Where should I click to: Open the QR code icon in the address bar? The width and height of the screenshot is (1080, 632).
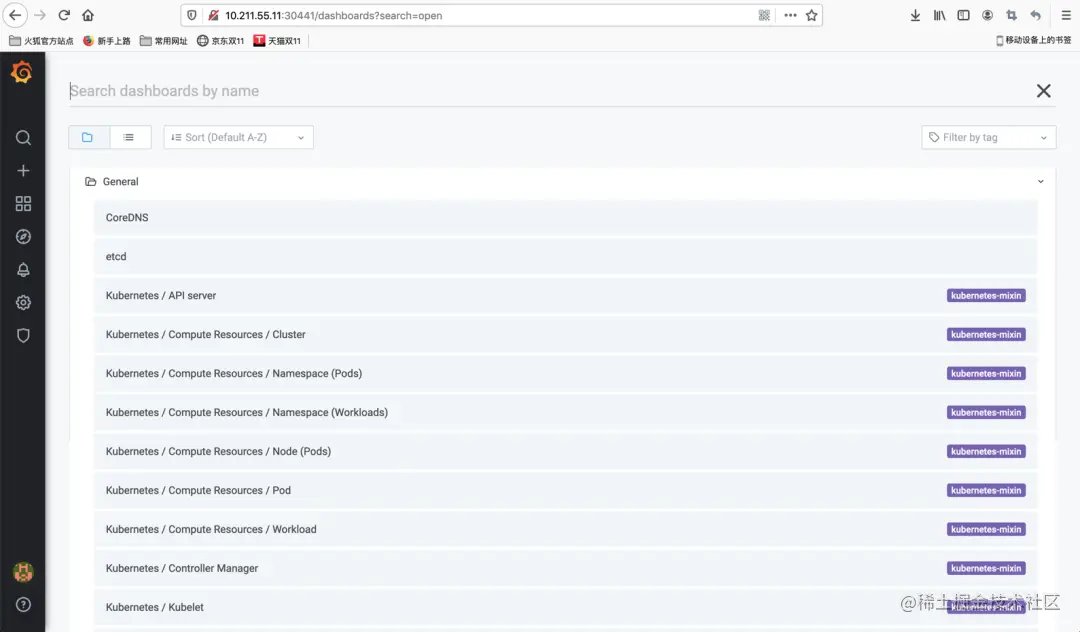pyautogui.click(x=764, y=15)
